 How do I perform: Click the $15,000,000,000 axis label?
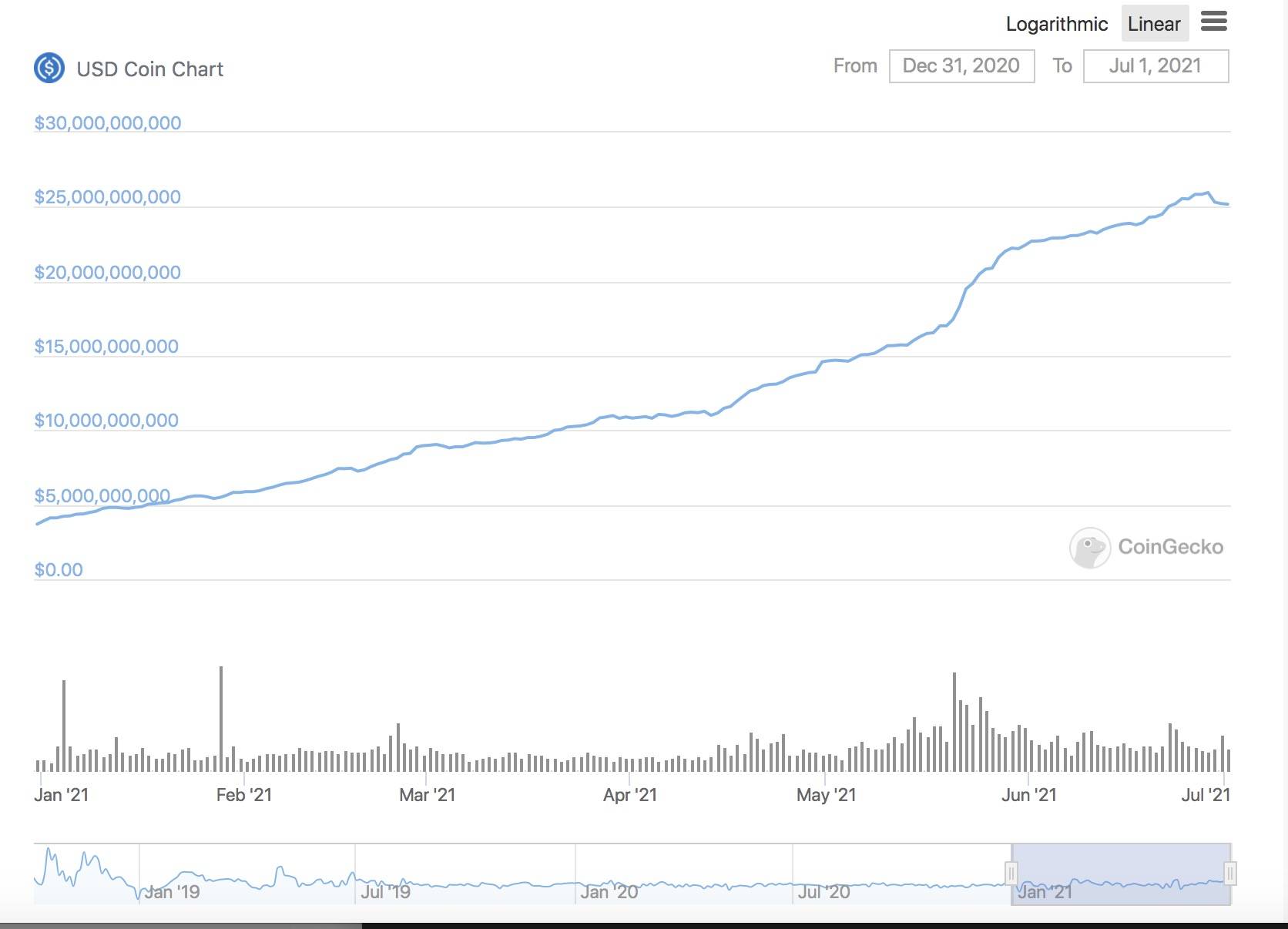coord(106,347)
